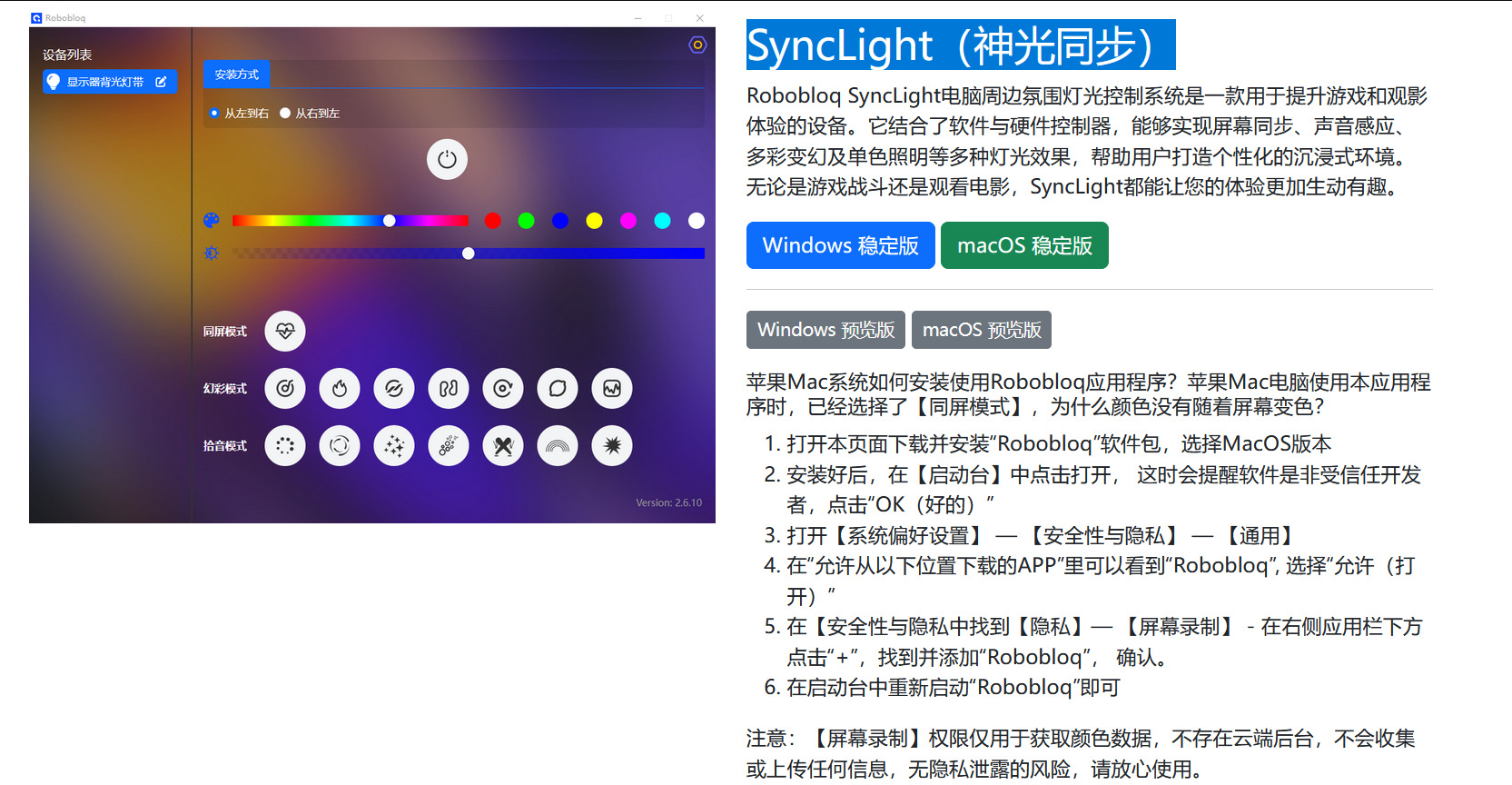Screen dimensions: 1512x785
Task: Minimize the Robobloq window
Action: point(638,18)
